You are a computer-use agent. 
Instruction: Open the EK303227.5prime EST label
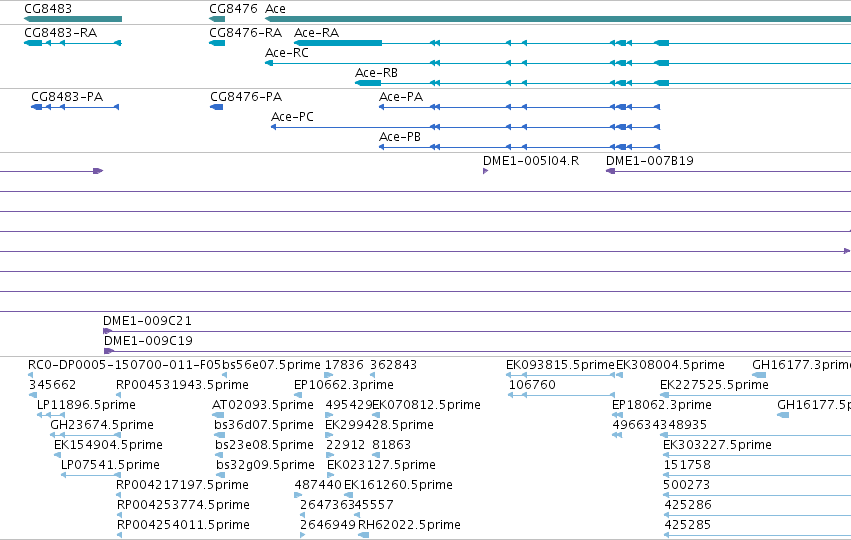(x=717, y=445)
